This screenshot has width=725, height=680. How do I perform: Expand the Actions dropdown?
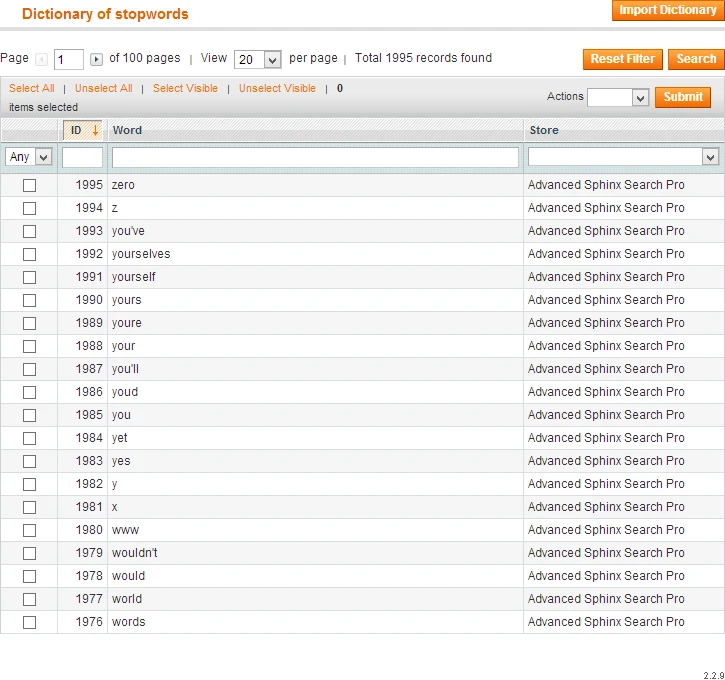click(618, 97)
